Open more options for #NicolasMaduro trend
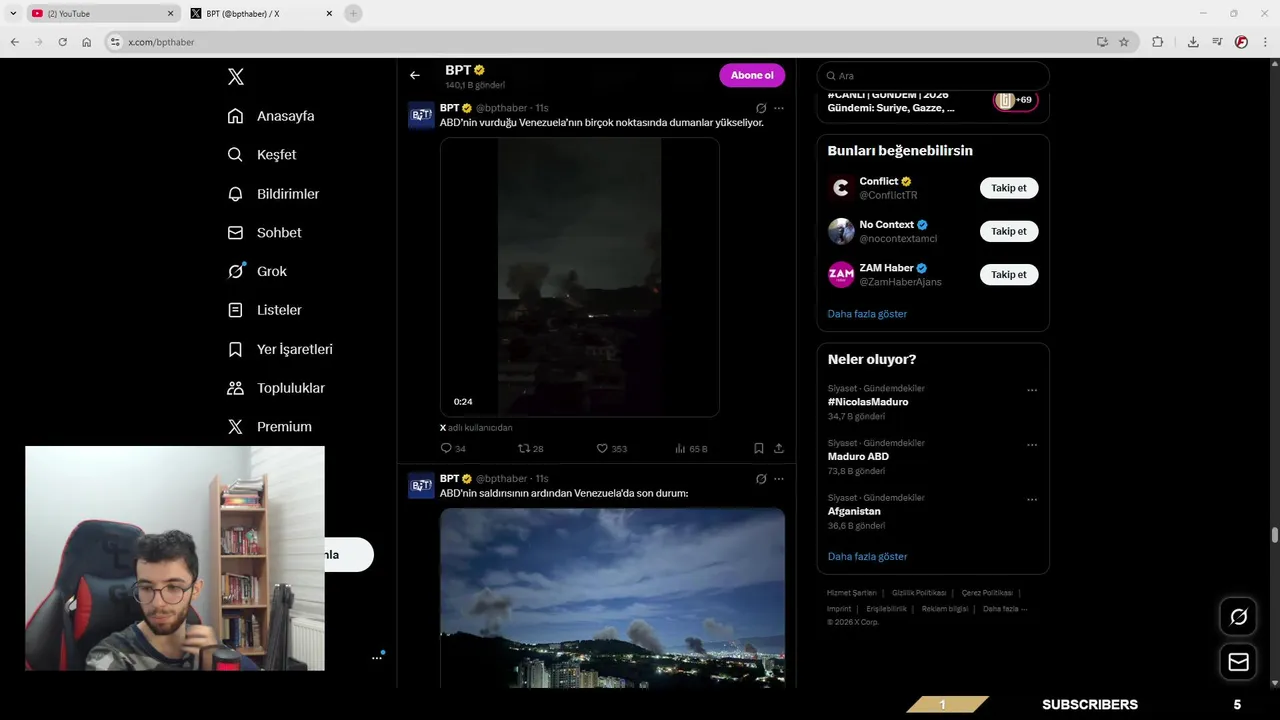Screen dimensions: 1280x720 [x=1032, y=391]
